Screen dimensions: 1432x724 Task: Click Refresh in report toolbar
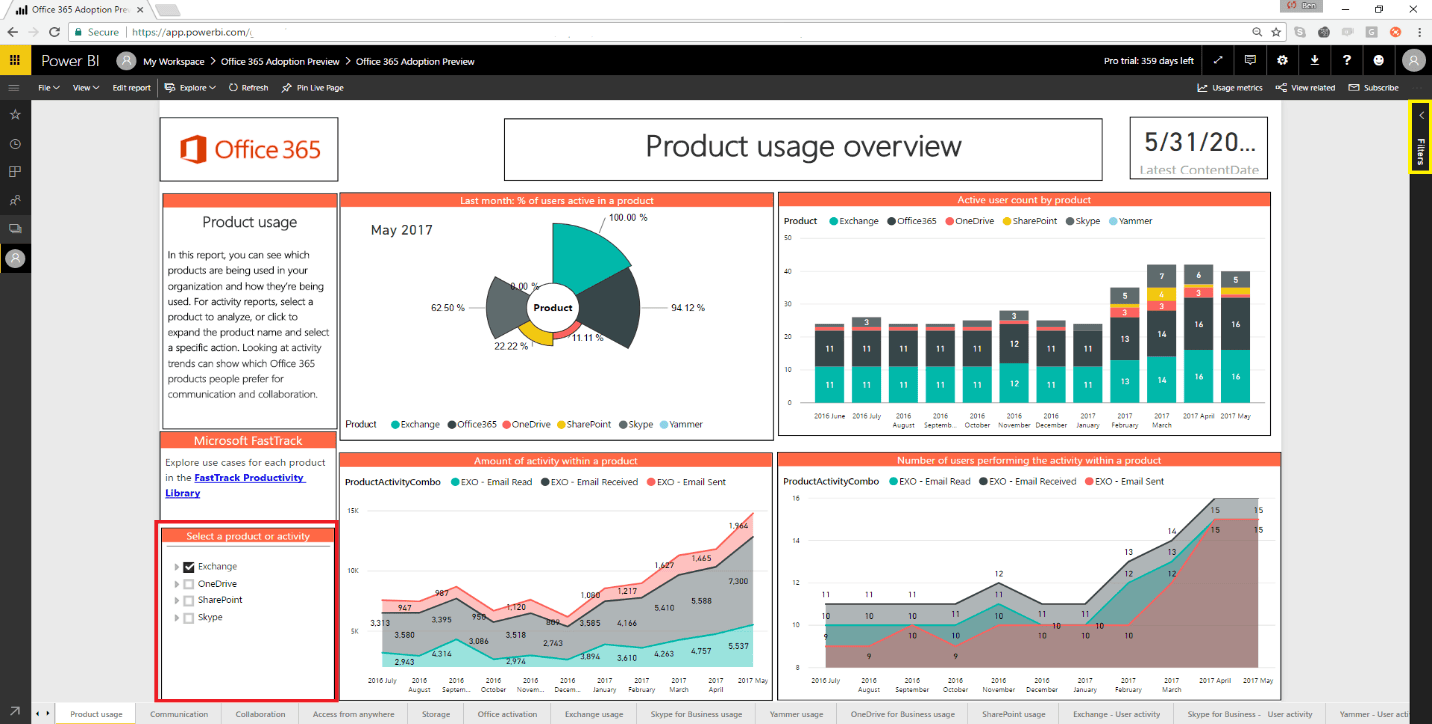[248, 88]
